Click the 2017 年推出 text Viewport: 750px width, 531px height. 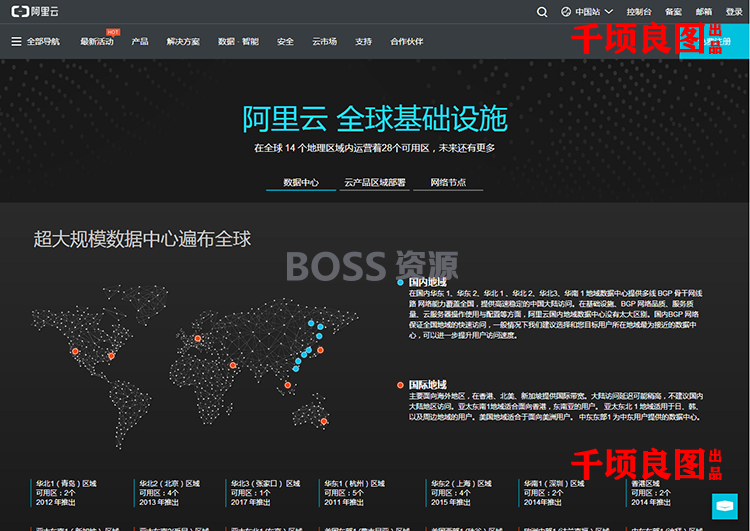(x=250, y=502)
